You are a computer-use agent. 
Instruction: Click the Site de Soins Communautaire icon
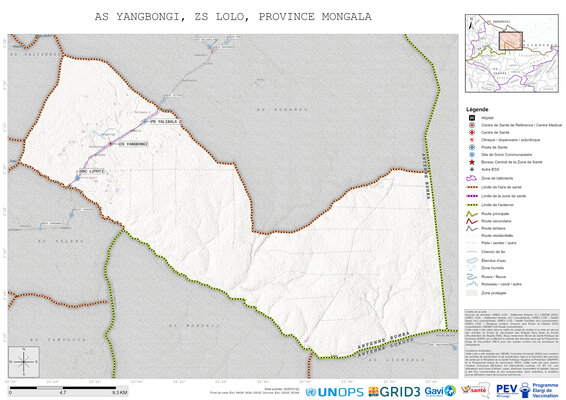[471, 155]
